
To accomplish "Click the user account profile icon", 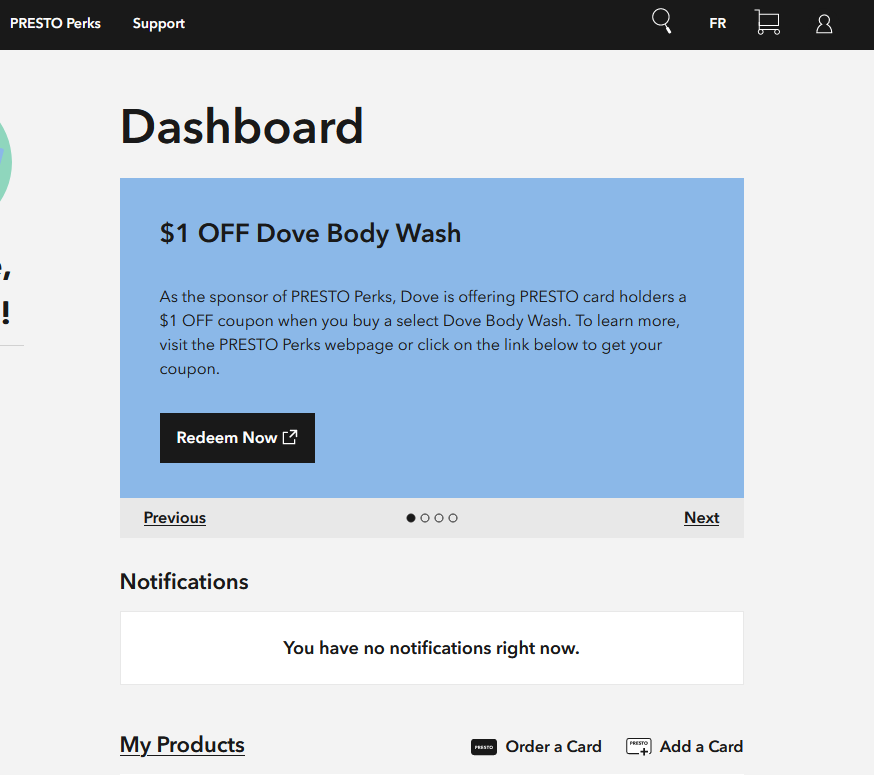I will [824, 24].
